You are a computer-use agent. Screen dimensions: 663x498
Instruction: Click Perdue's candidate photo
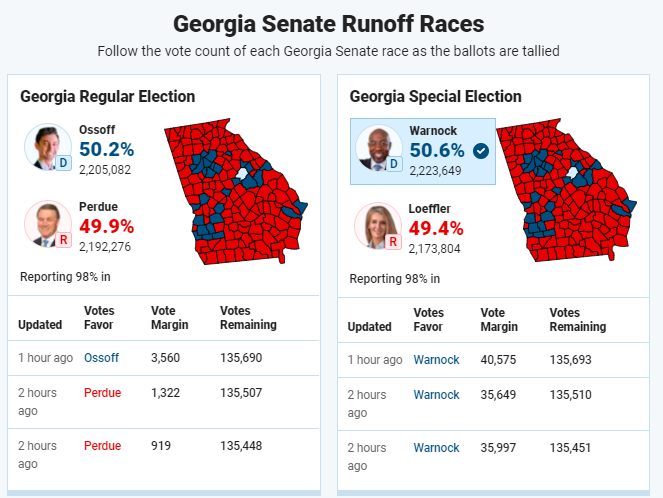pyautogui.click(x=47, y=224)
